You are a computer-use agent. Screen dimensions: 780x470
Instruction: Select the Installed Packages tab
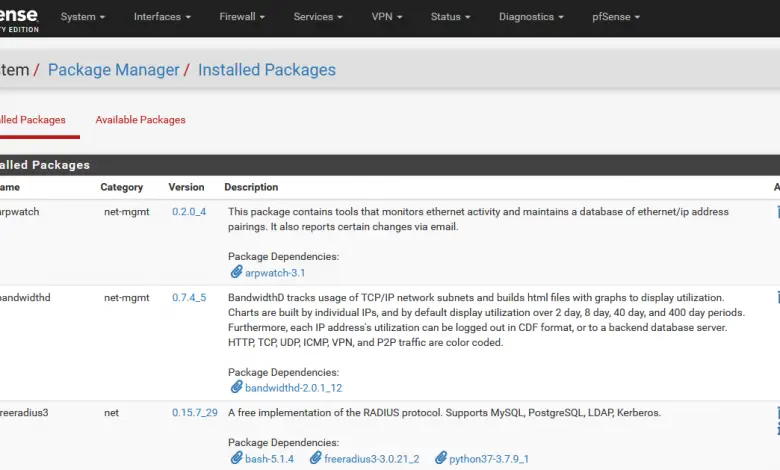(32, 120)
